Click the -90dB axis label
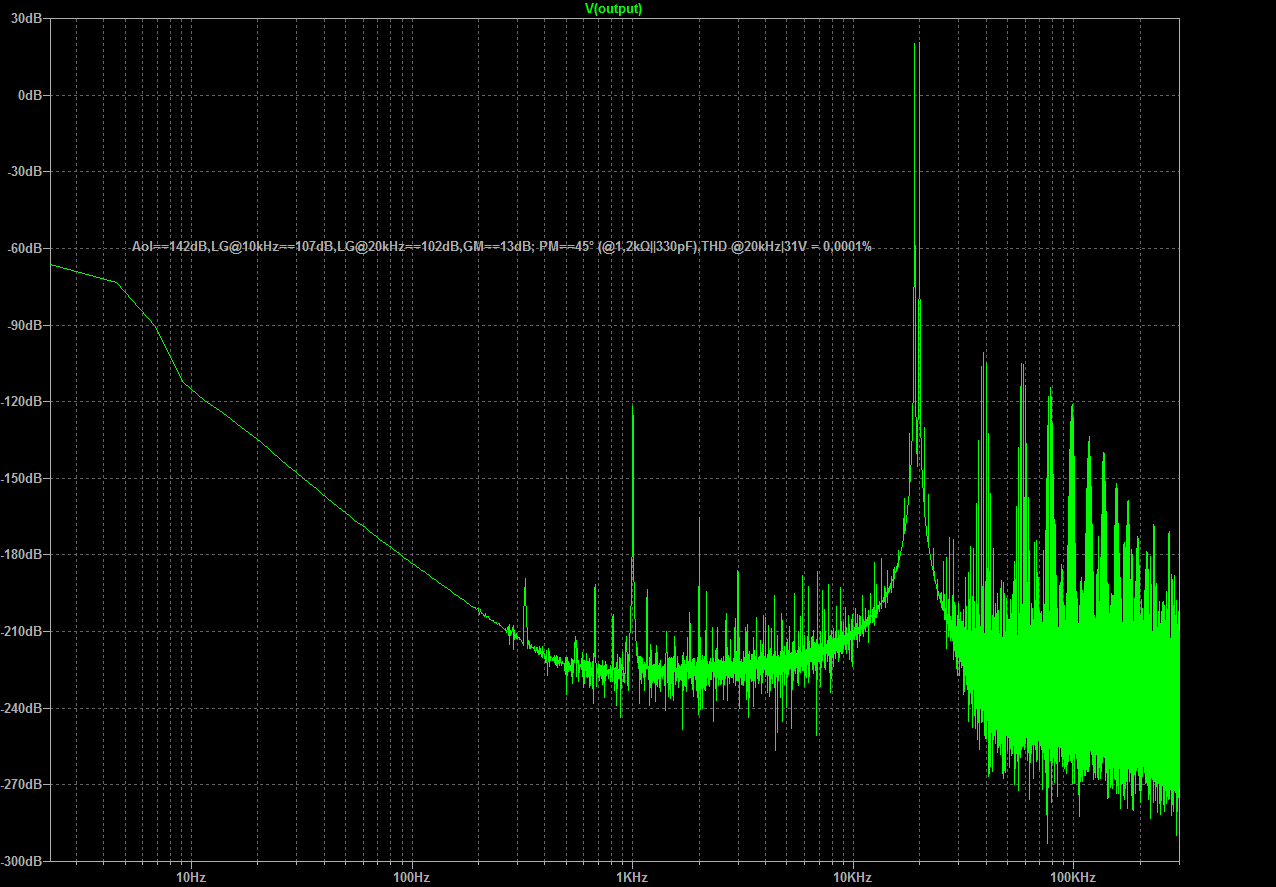 (x=24, y=326)
